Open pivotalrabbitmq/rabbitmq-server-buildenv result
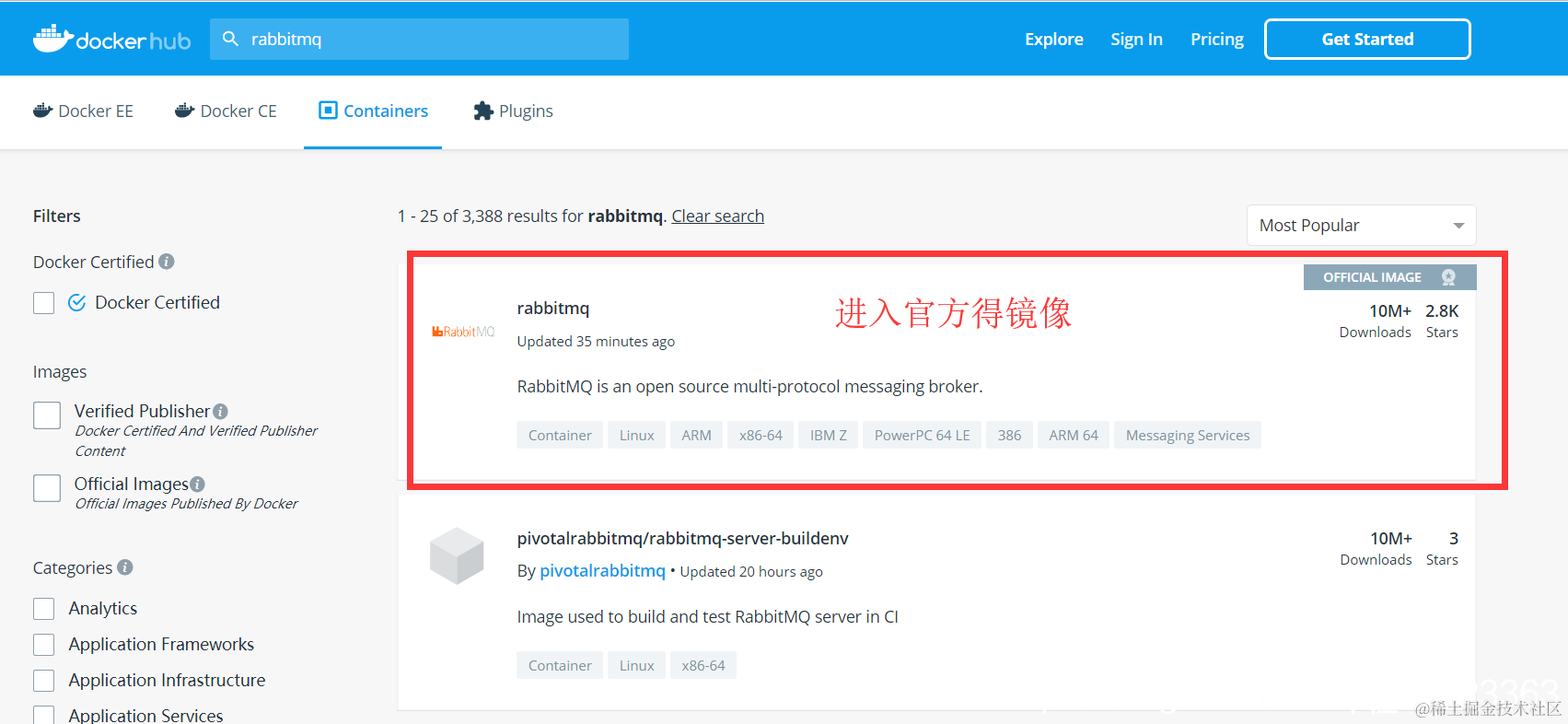The height and width of the screenshot is (724, 1568). (682, 538)
